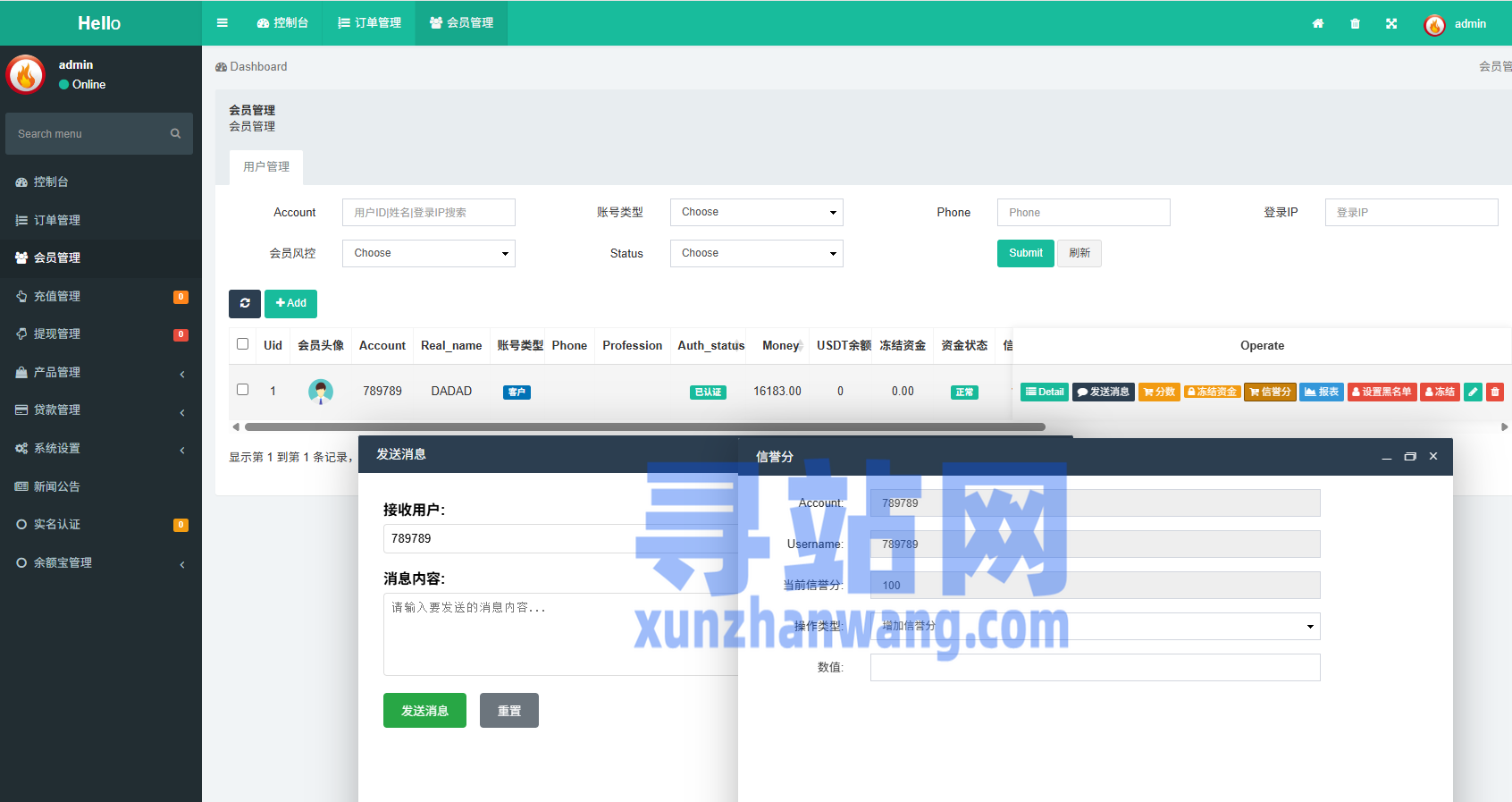Click the Money value 16183.00
Screen dimensions: 1512x802
tap(777, 391)
